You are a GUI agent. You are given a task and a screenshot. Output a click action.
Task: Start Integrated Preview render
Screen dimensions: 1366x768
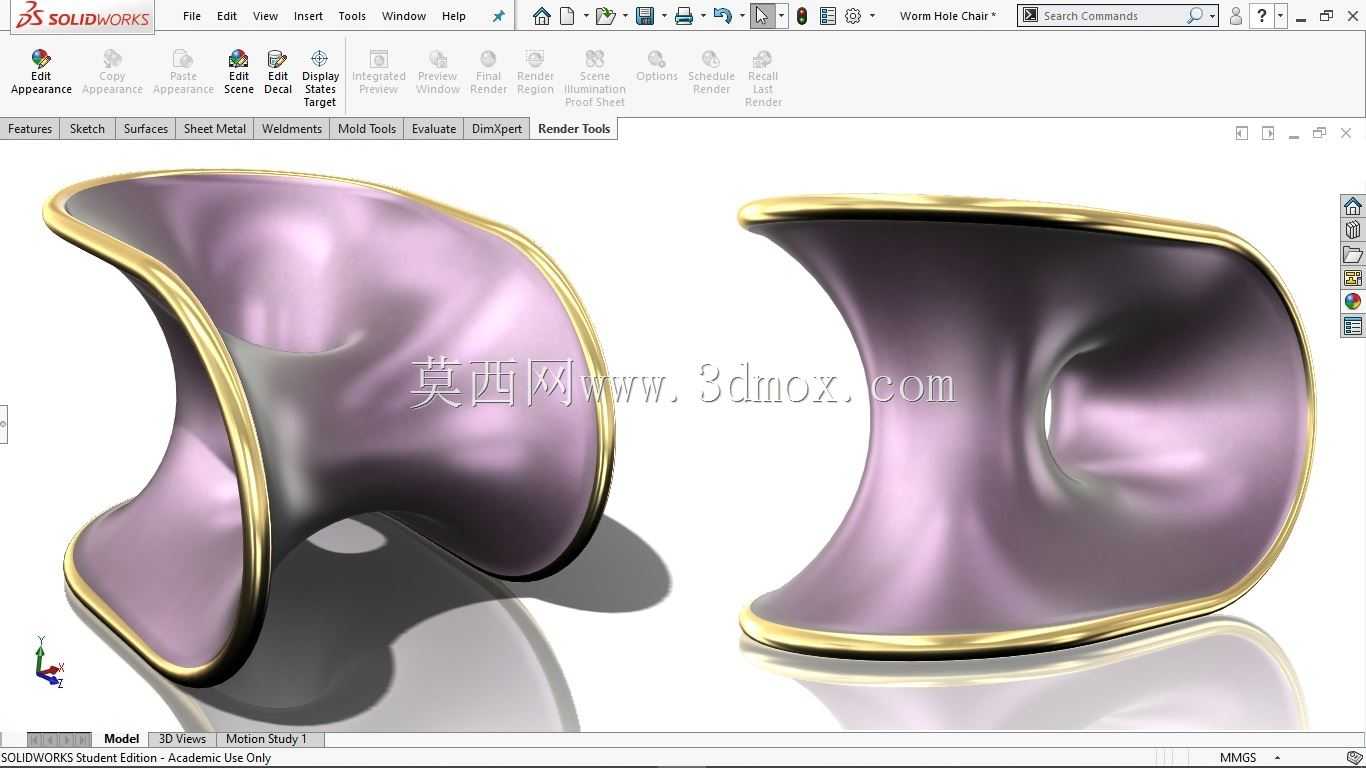click(x=378, y=73)
